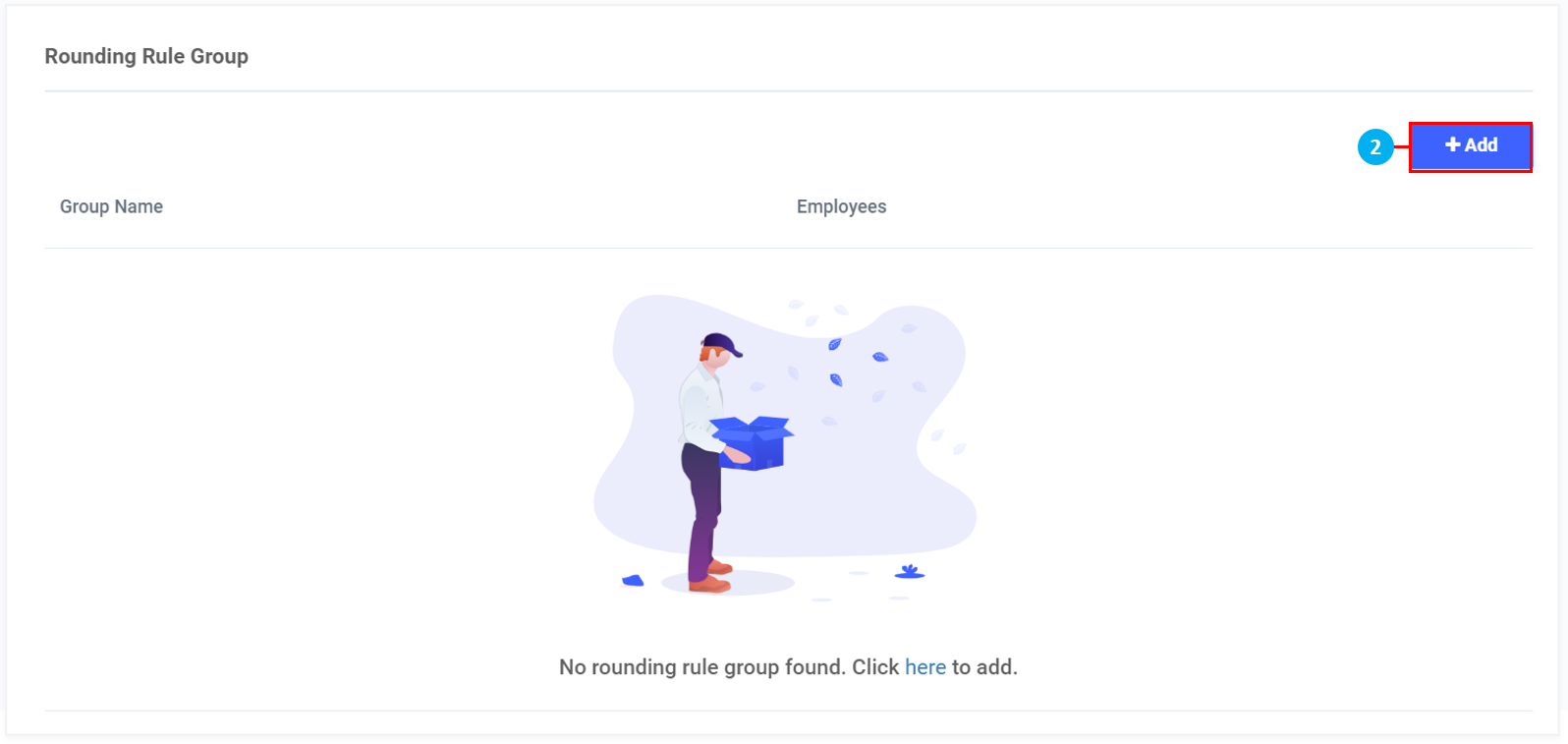Select the Employees column header
1568x744 pixels.
(x=841, y=206)
